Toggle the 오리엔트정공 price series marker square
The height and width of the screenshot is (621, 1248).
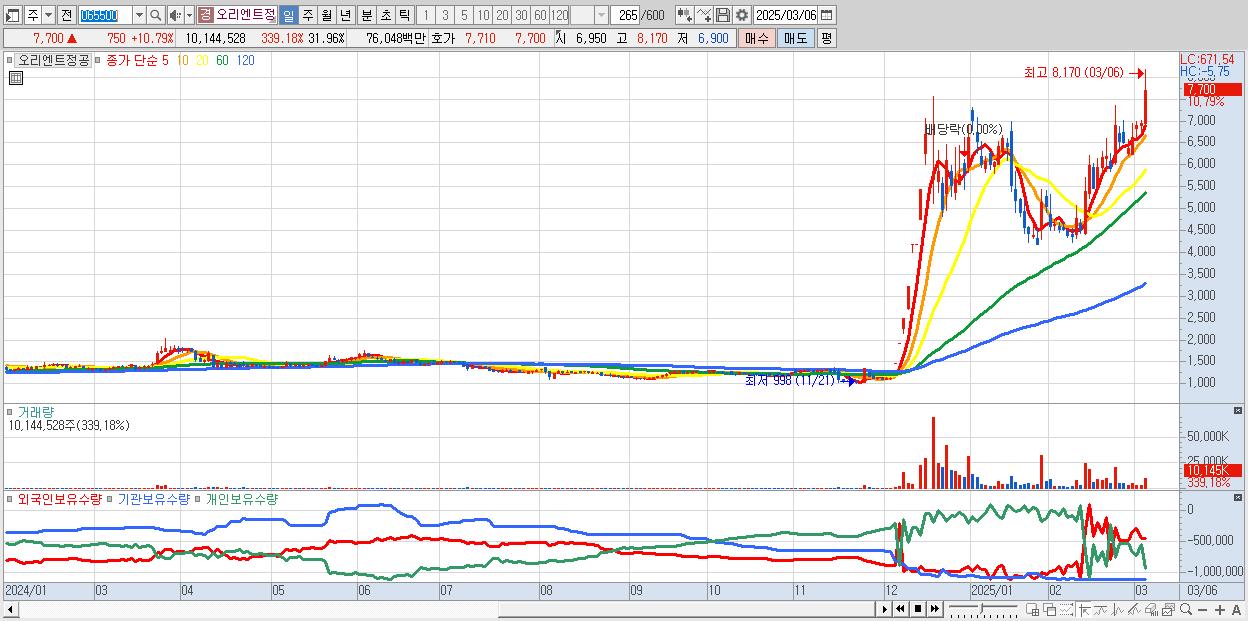[11, 60]
